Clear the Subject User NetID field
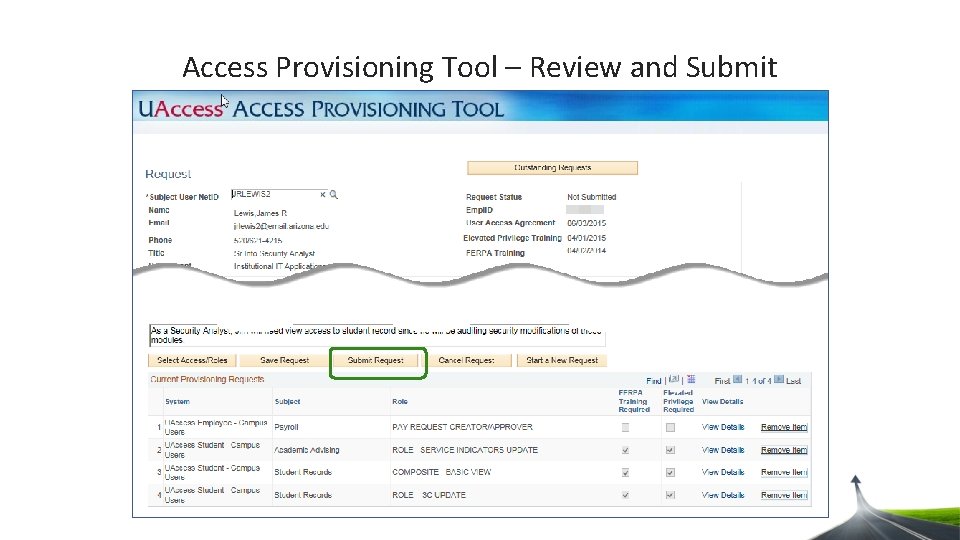Screen dimensions: 960x540 click(323, 195)
